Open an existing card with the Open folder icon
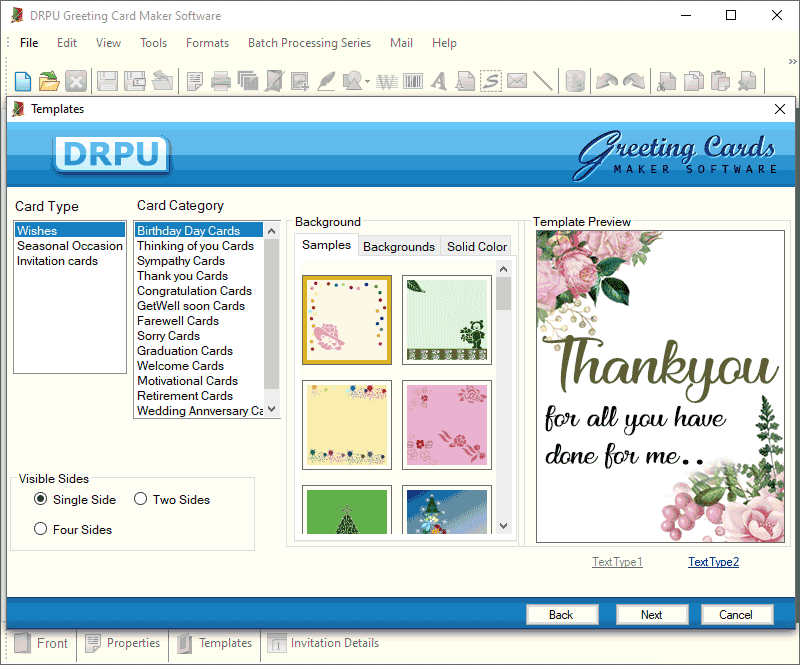 tap(49, 81)
